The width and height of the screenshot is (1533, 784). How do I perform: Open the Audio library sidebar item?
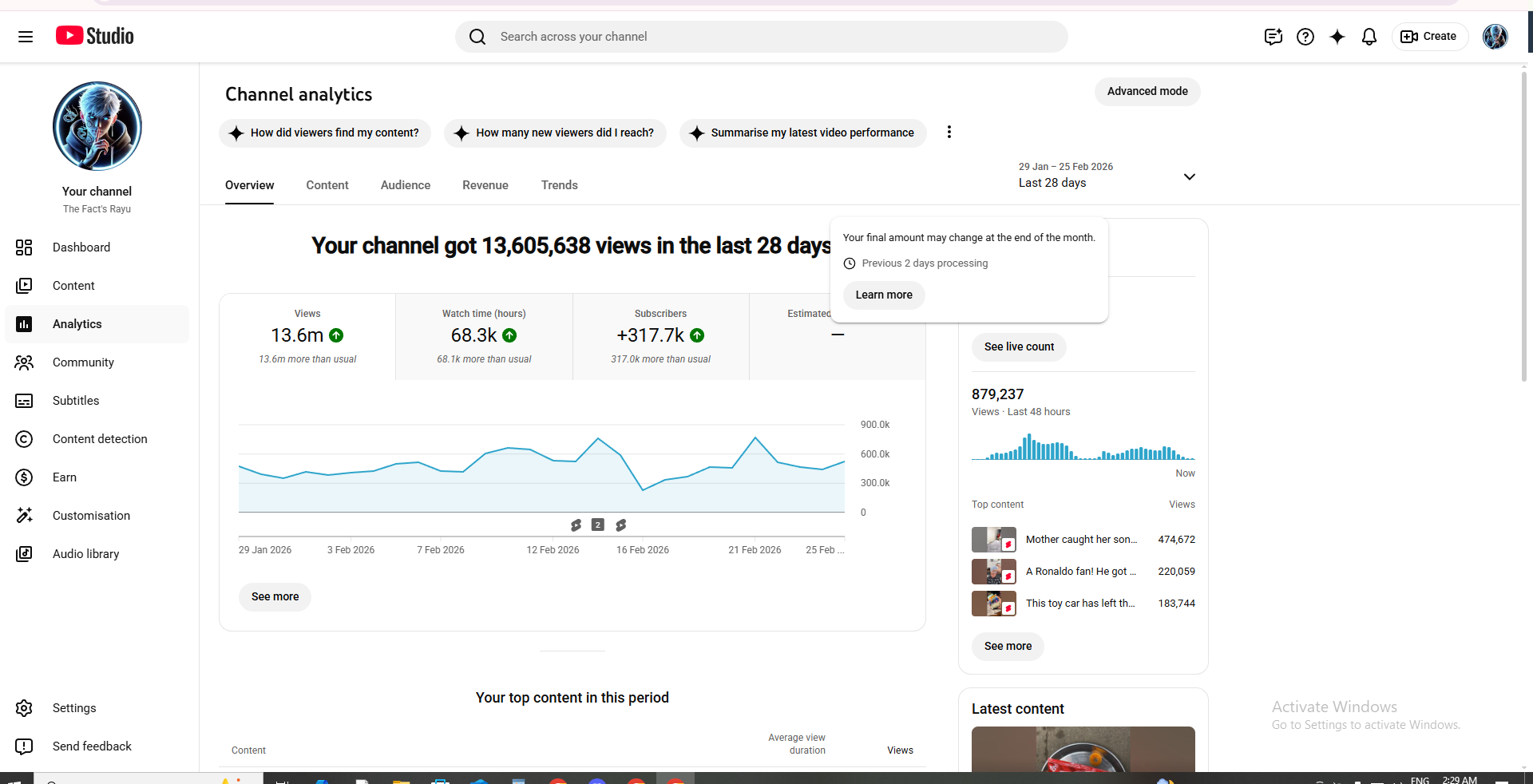[85, 554]
